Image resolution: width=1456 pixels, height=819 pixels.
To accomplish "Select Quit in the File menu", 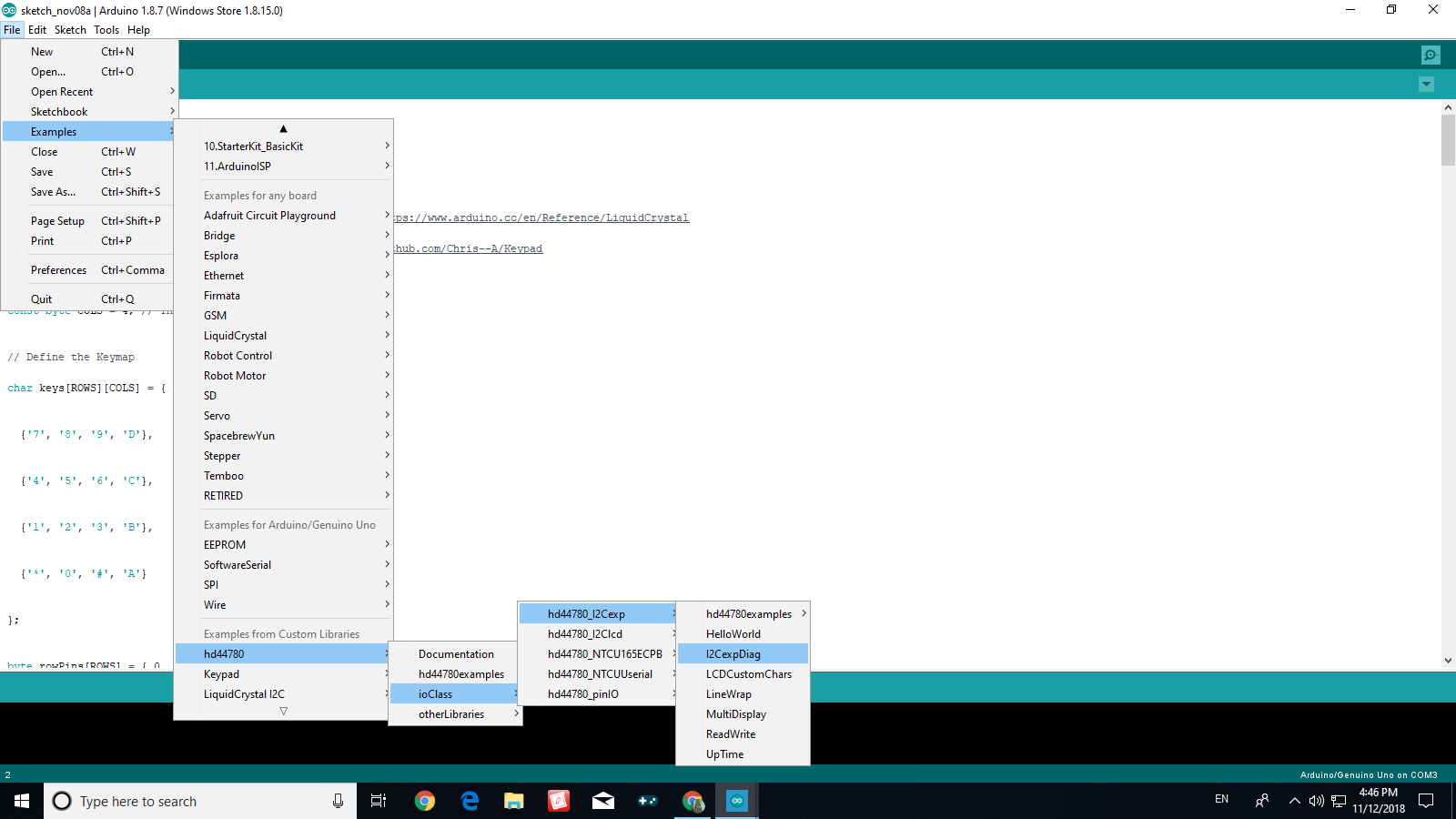I will coord(88,299).
